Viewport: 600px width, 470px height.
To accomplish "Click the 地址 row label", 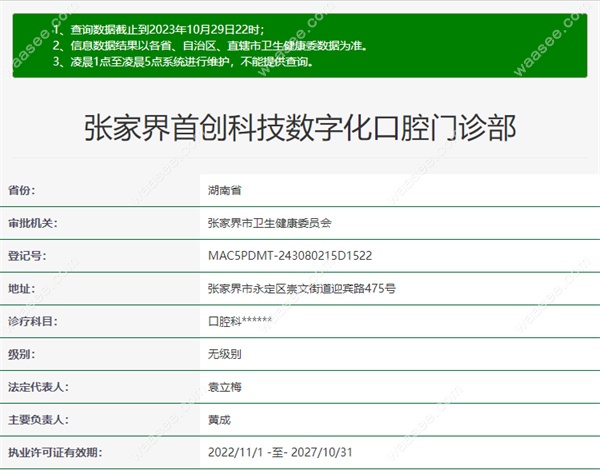I will pyautogui.click(x=22, y=289).
